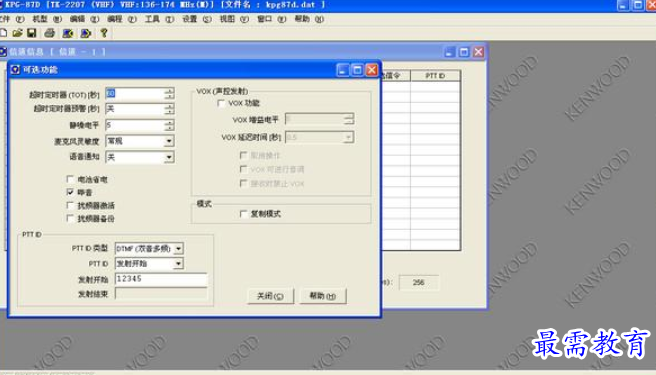Open the 编程 menu

(122, 19)
